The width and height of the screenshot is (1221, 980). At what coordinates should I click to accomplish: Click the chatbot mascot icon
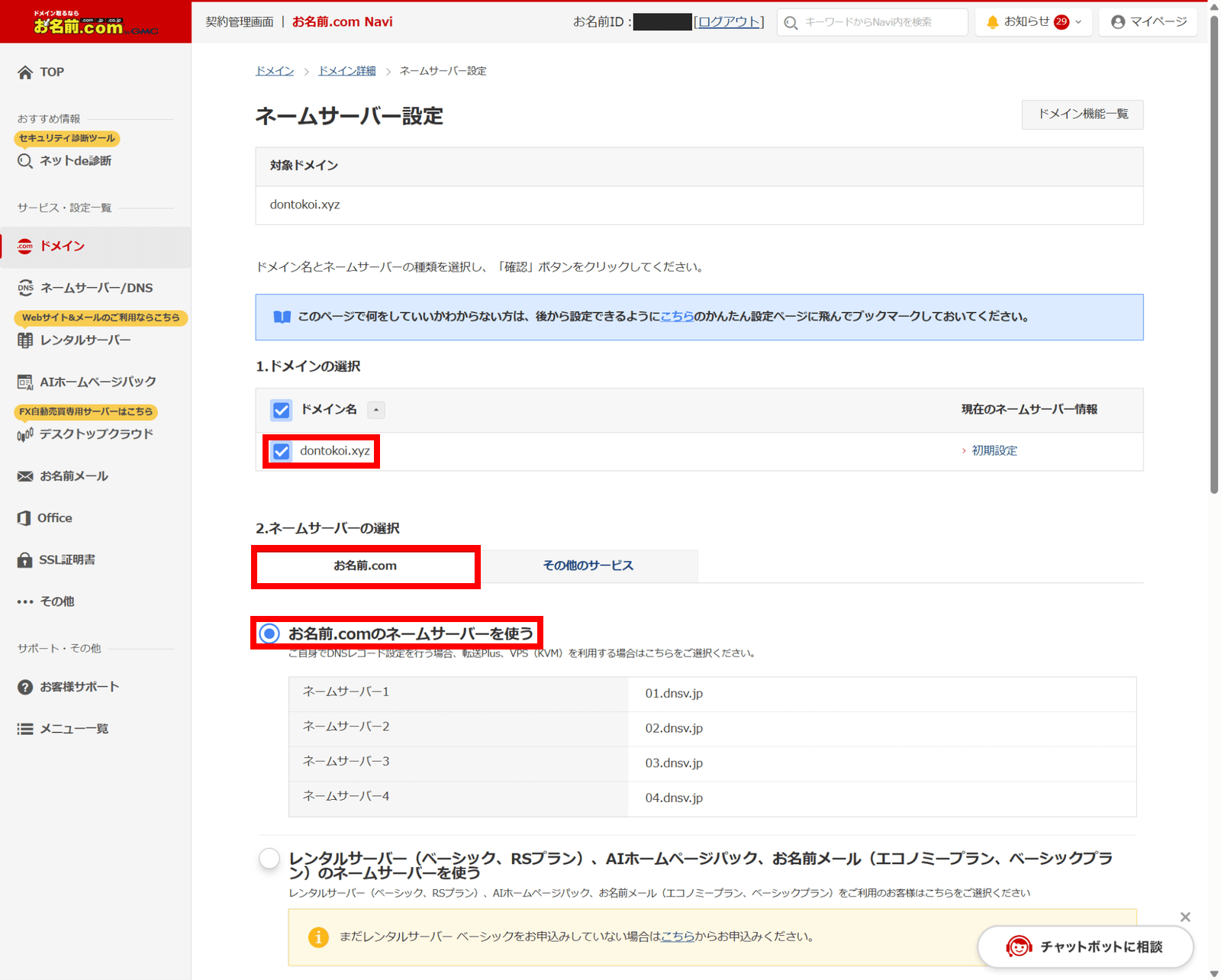coord(1019,946)
